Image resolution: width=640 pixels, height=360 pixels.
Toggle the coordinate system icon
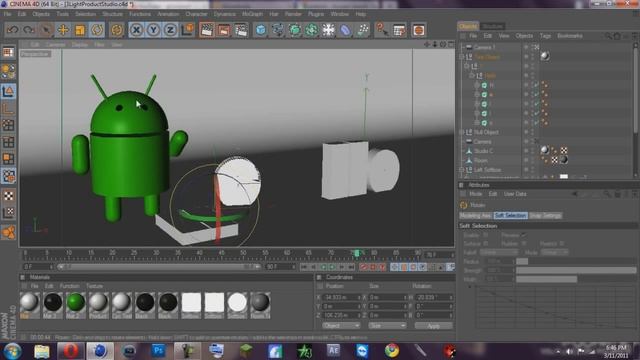tap(187, 30)
